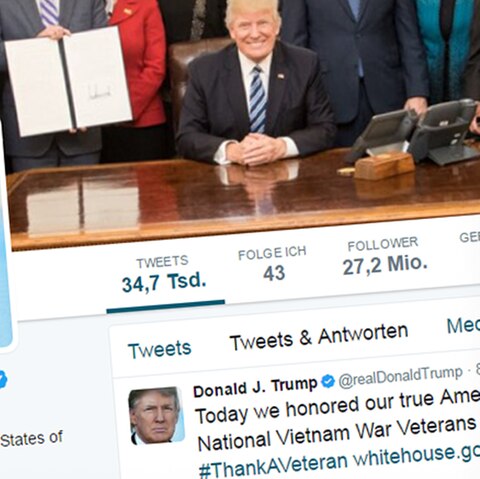This screenshot has width=480, height=479.
Task: Open the Folge ich 43 list
Action: click(273, 264)
